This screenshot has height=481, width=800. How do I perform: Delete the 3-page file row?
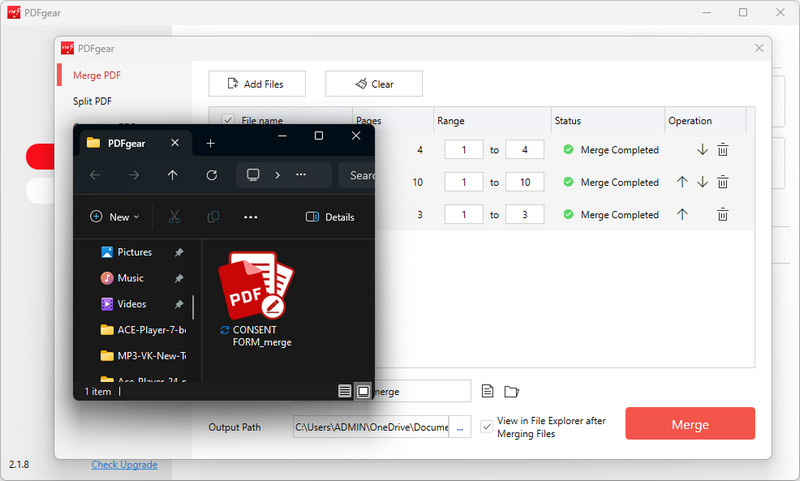pyautogui.click(x=722, y=215)
